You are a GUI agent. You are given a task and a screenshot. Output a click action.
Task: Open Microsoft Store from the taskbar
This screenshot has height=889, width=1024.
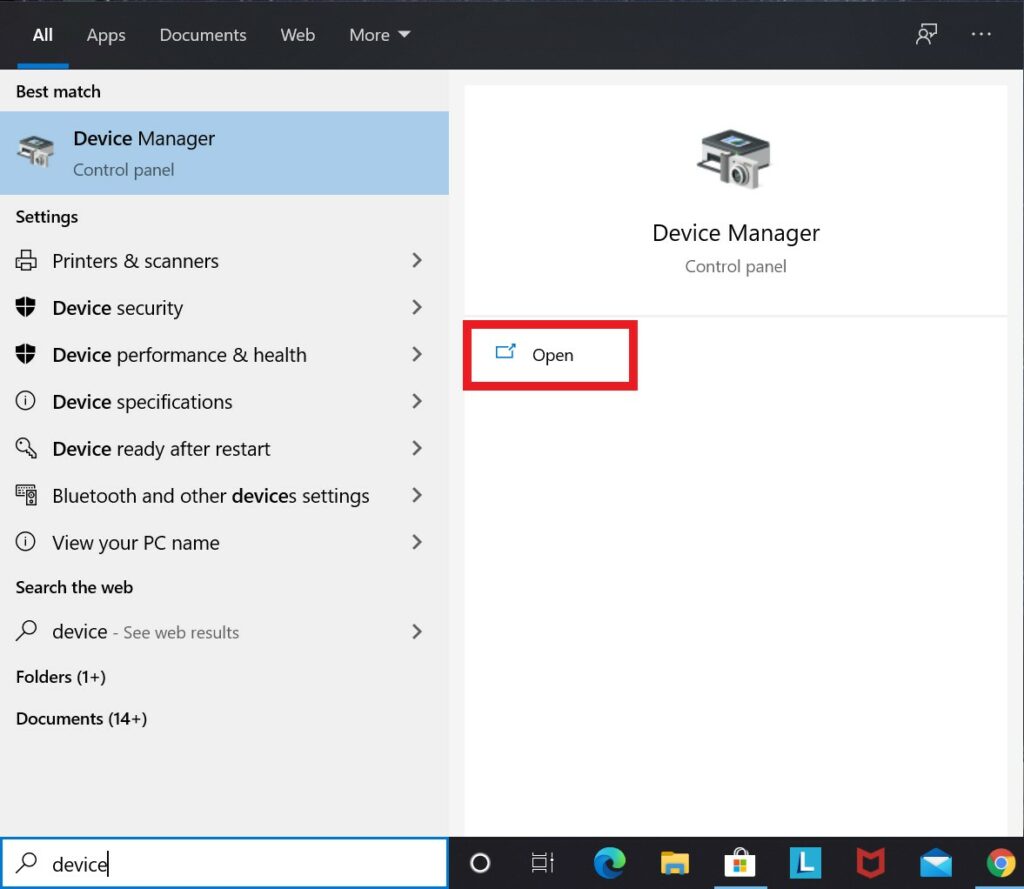pos(740,863)
